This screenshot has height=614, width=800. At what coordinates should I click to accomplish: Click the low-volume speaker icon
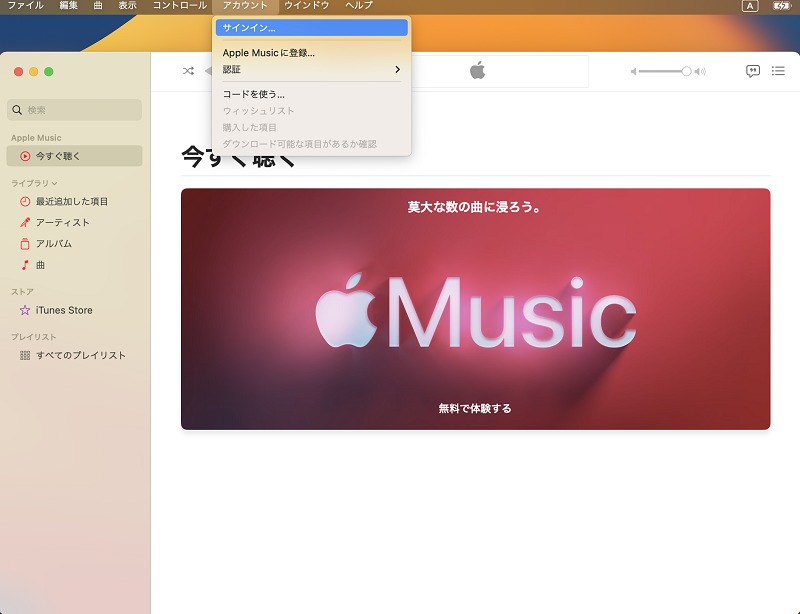[x=633, y=71]
